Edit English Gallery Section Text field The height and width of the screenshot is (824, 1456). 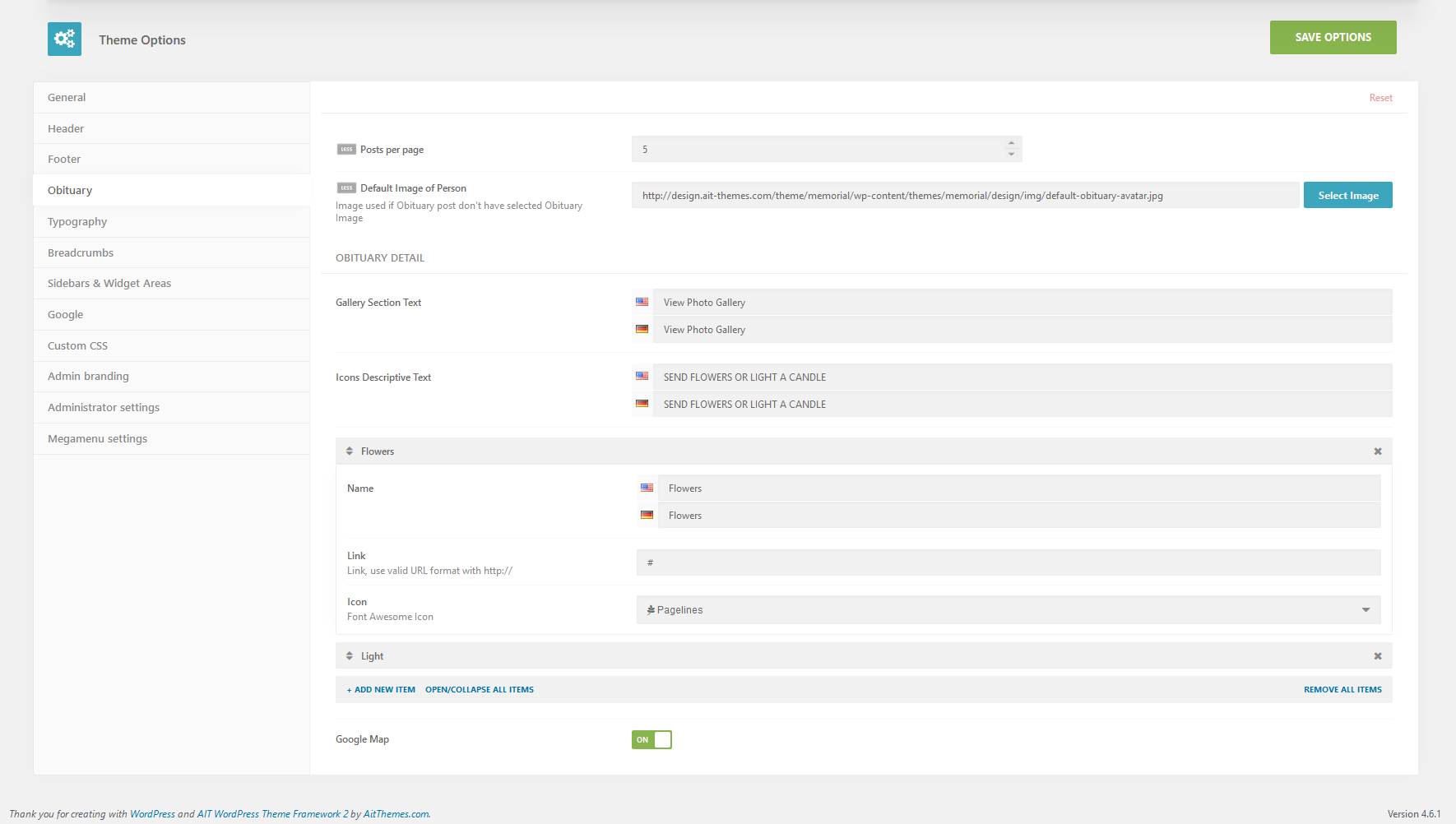click(1022, 302)
